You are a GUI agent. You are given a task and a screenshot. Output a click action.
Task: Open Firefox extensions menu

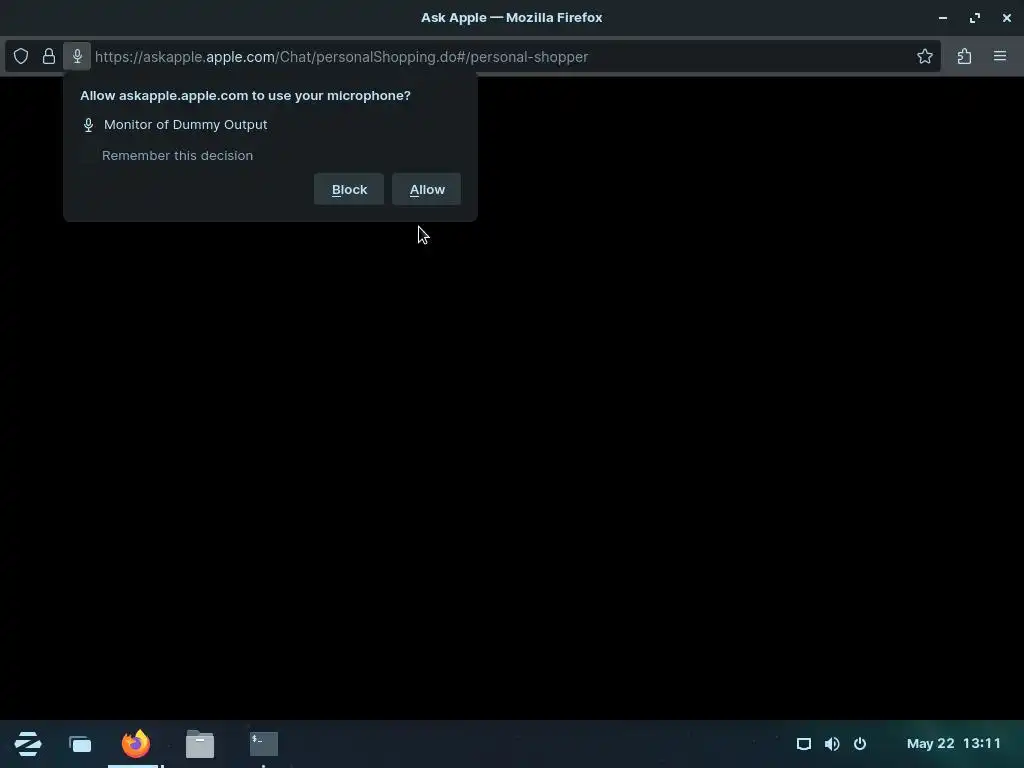click(x=965, y=57)
